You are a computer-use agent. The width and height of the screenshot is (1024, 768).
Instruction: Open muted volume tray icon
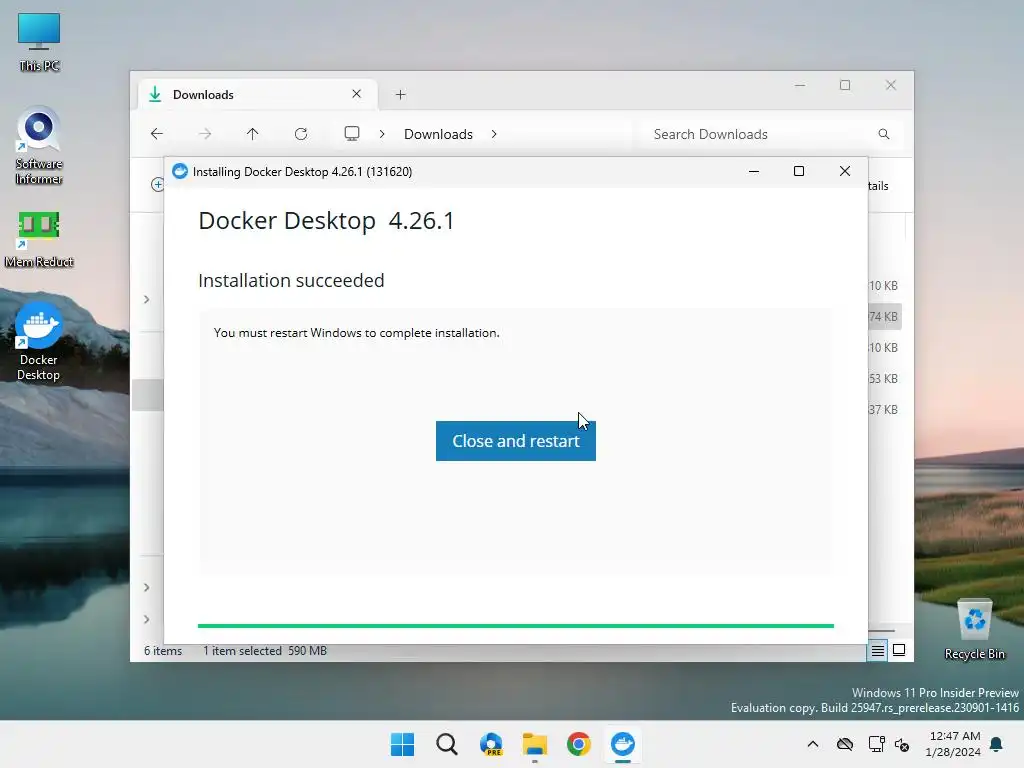902,744
